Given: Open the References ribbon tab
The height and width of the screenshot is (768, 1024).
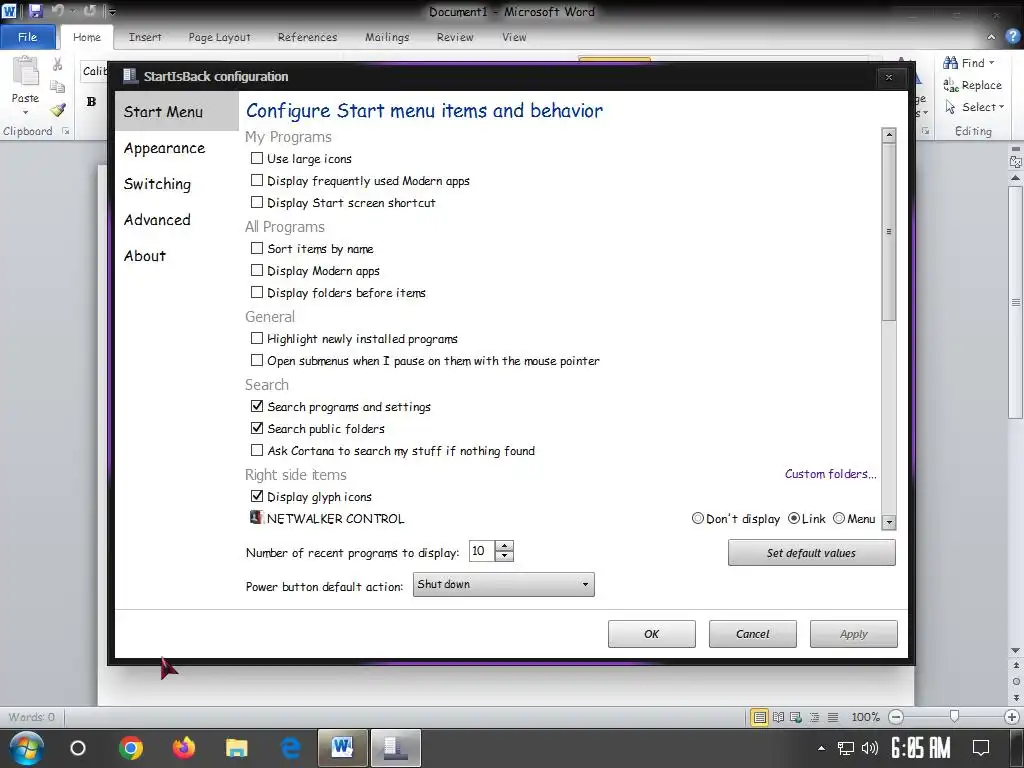Looking at the screenshot, I should point(308,37).
